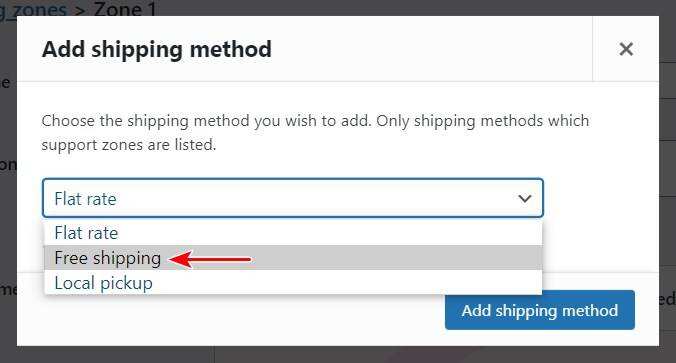Click the chevron arrow in the shipping method select
The width and height of the screenshot is (676, 363).
(x=525, y=198)
